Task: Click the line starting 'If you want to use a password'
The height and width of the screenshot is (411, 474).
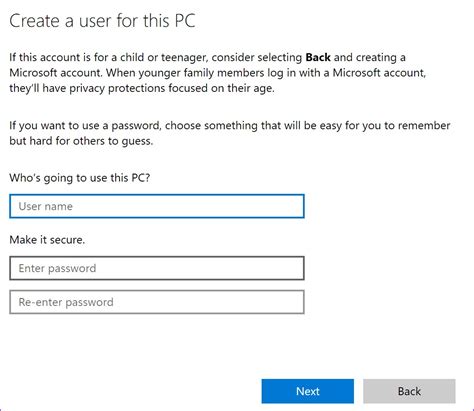Action: pyautogui.click(x=230, y=126)
